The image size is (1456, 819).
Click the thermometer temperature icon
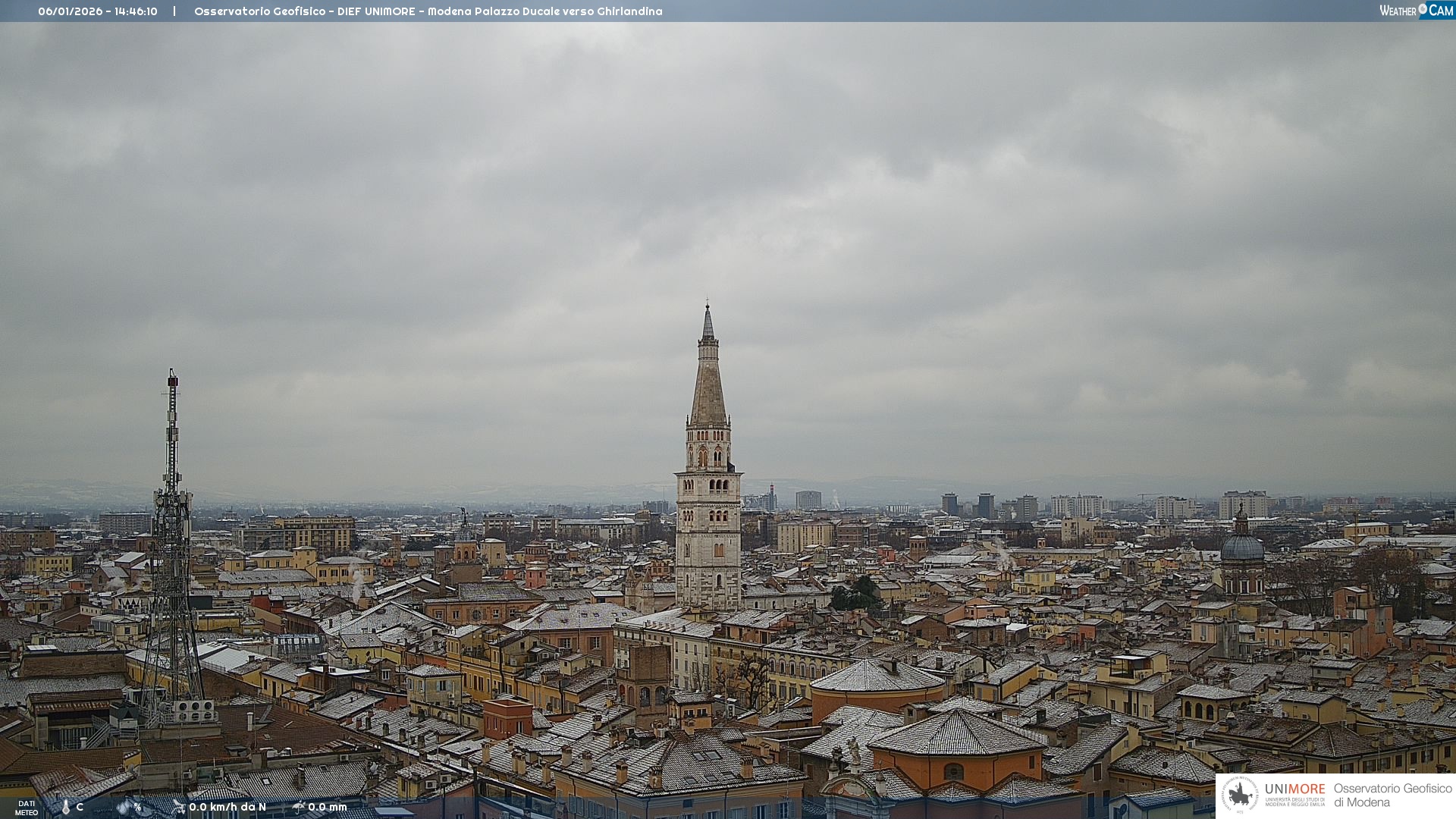[66, 807]
